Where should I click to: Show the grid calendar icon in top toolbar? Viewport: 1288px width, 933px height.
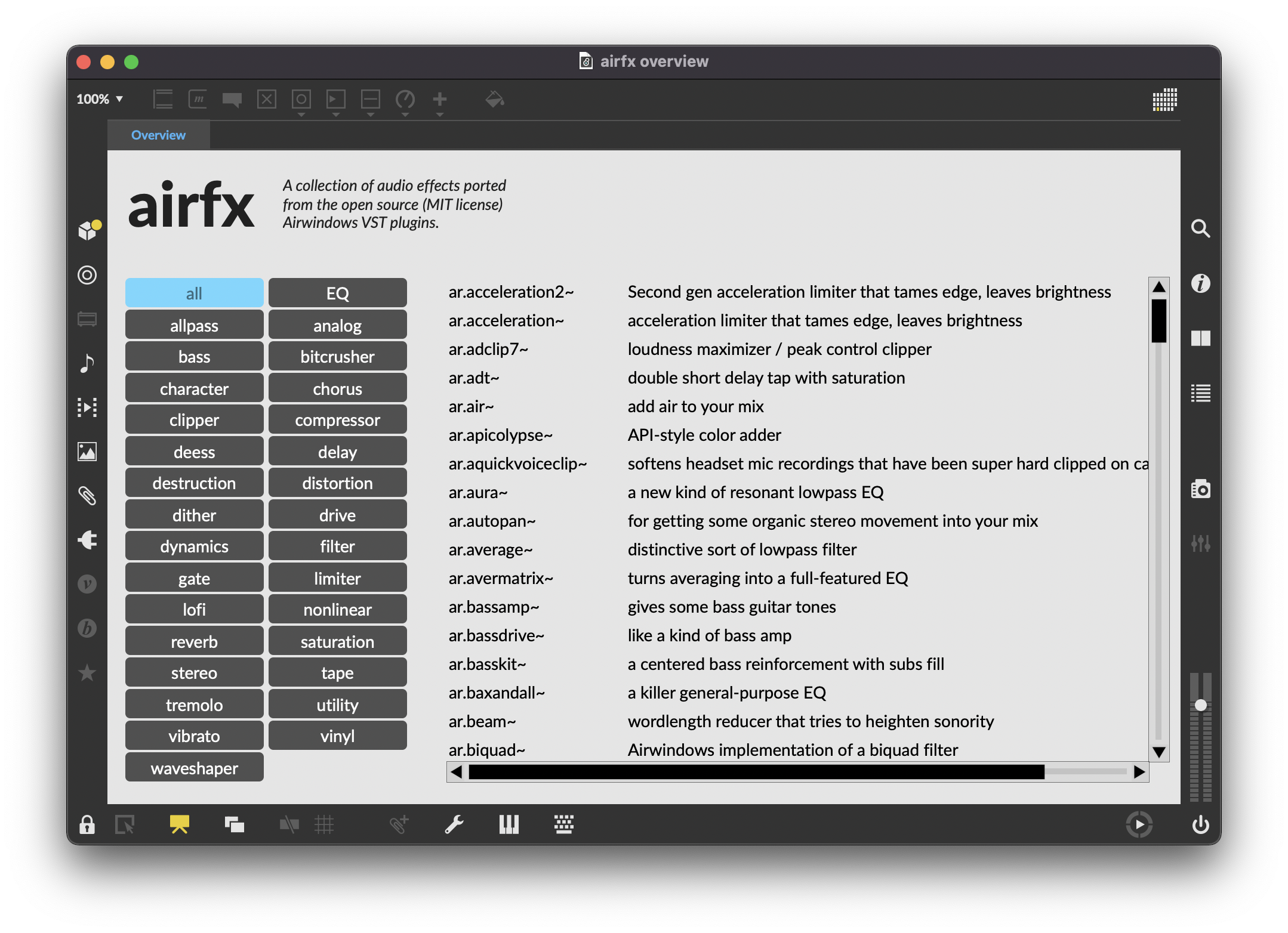click(1164, 100)
